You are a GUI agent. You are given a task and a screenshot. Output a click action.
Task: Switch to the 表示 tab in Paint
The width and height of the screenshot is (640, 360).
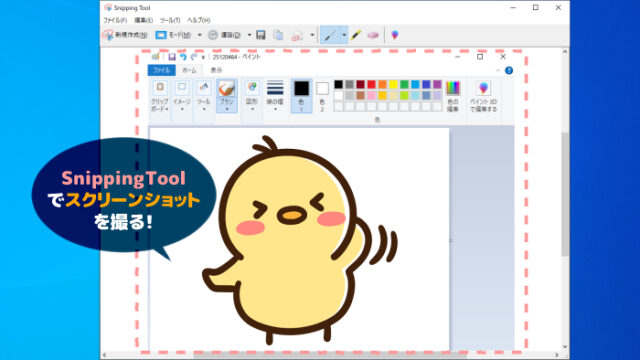[x=216, y=70]
